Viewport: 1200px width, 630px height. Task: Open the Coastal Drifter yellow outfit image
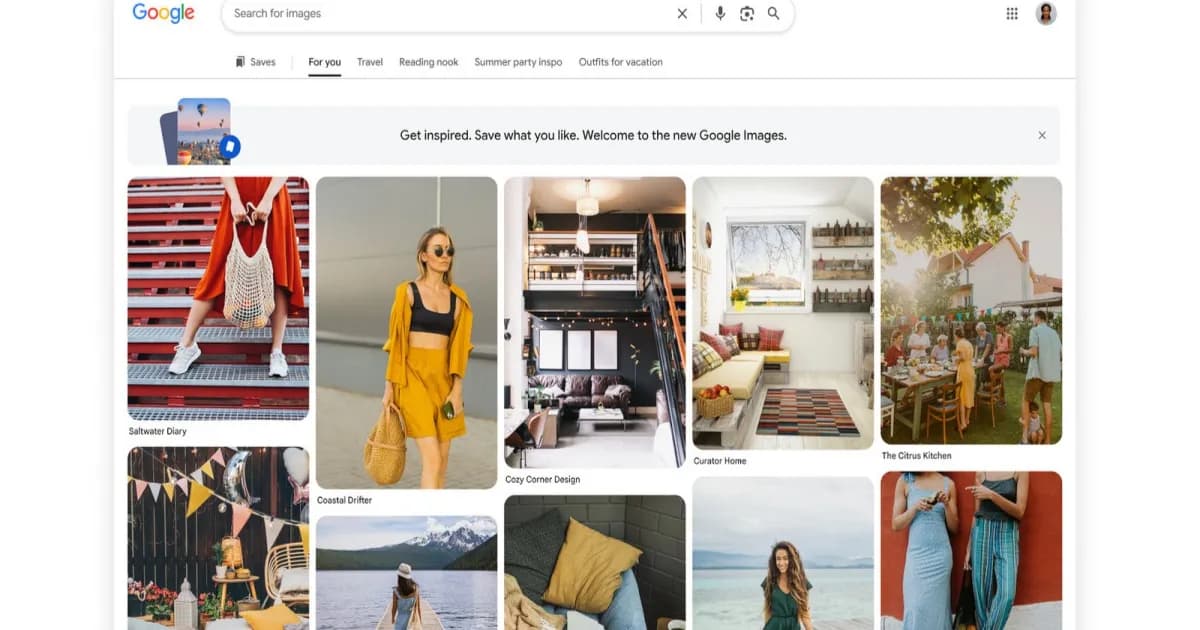pyautogui.click(x=406, y=332)
